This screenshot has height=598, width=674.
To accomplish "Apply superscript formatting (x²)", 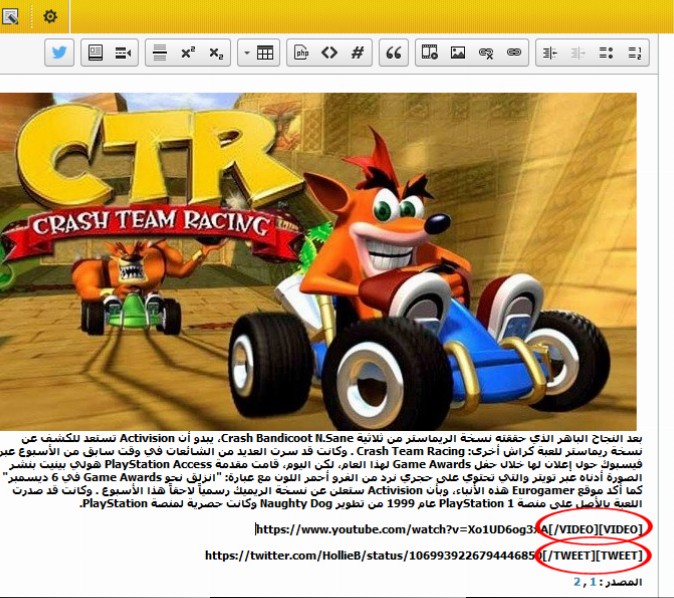I will (188, 53).
